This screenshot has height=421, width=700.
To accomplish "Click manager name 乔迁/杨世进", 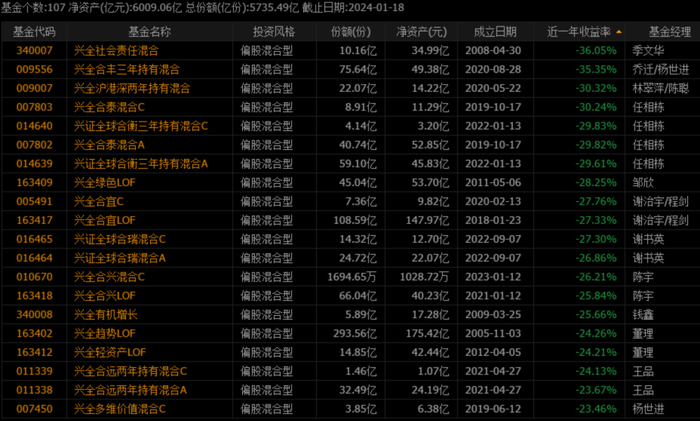I will click(661, 69).
